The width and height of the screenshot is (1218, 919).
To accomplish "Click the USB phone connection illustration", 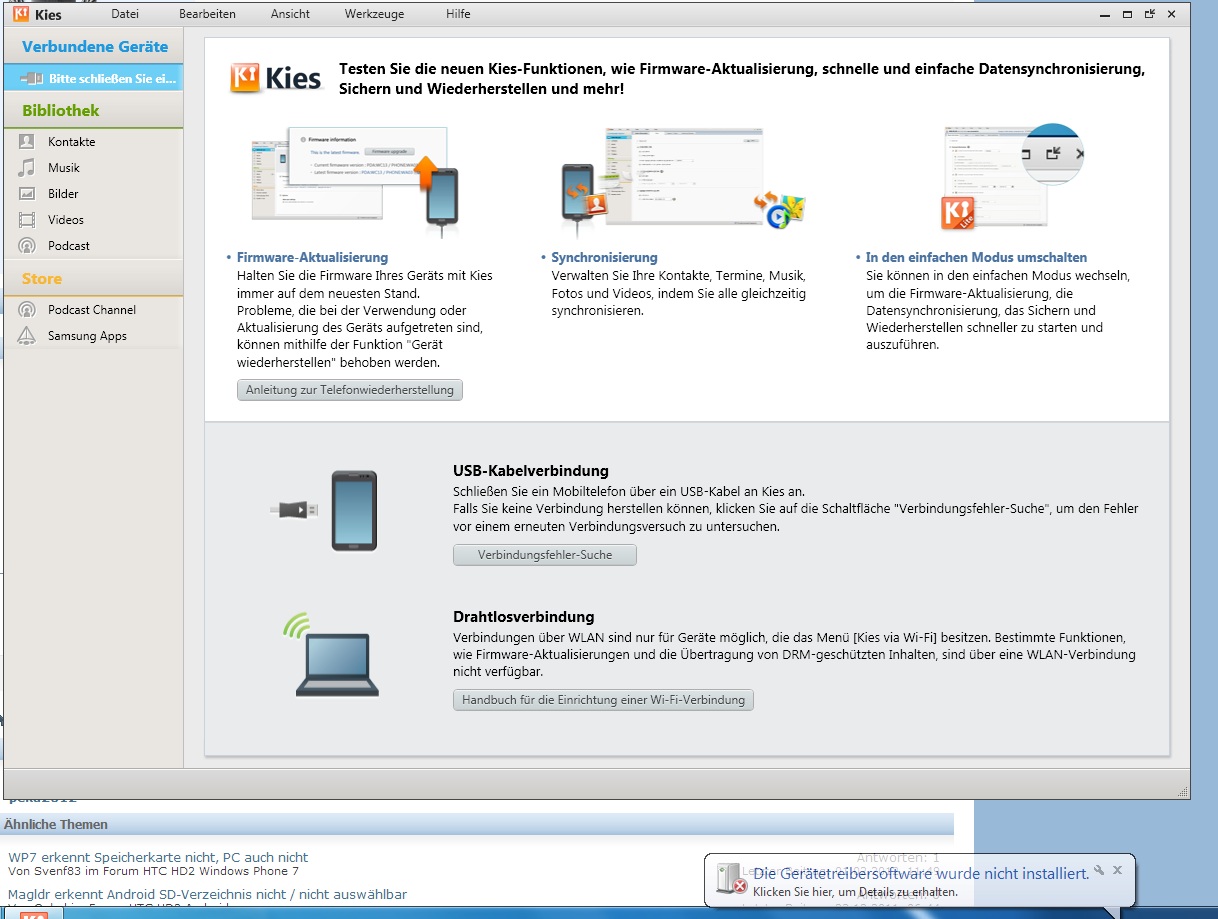I will [325, 511].
